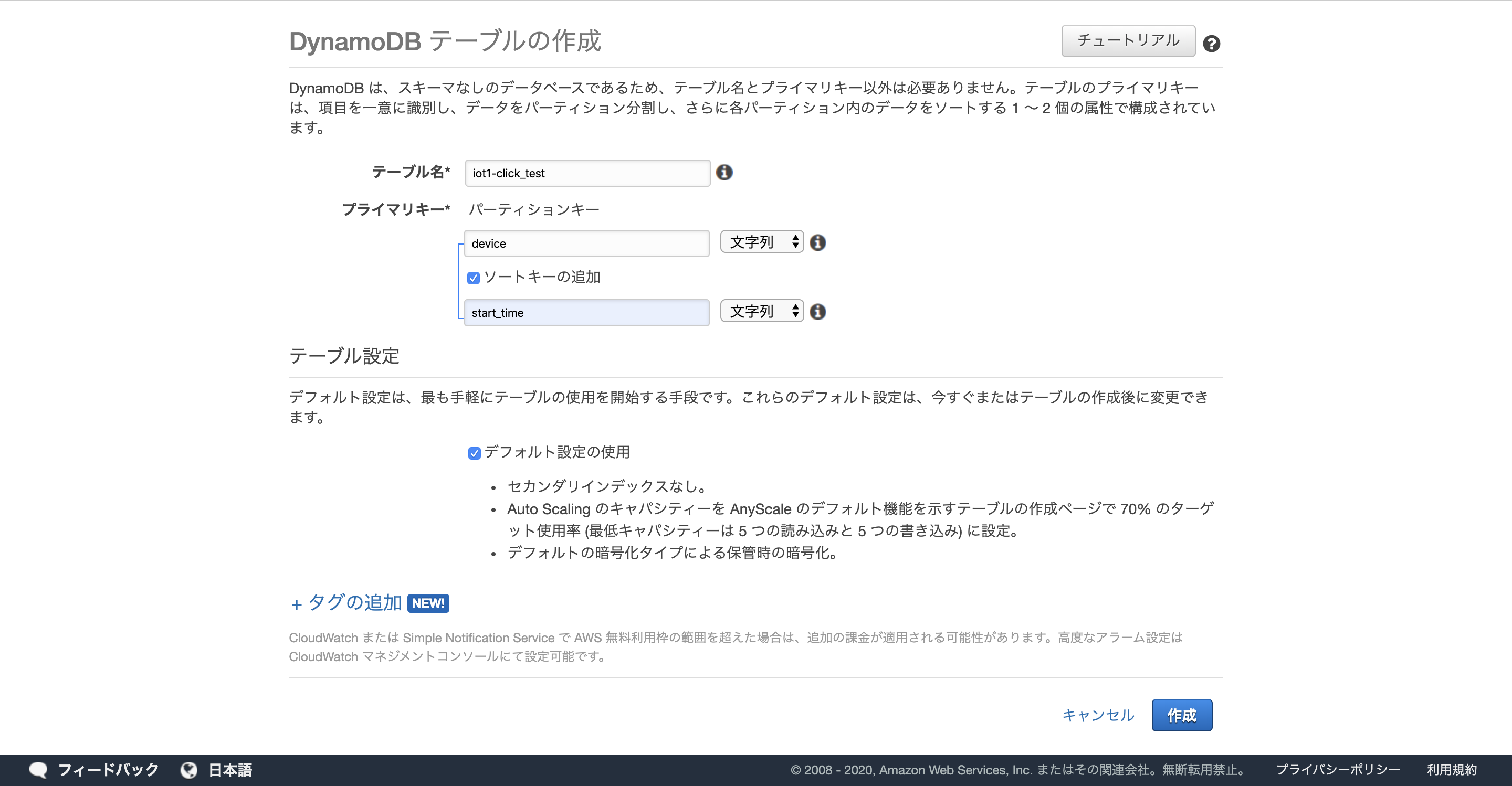Select フィードバック in the footer bar
Image resolution: width=1512 pixels, height=786 pixels.
108,769
